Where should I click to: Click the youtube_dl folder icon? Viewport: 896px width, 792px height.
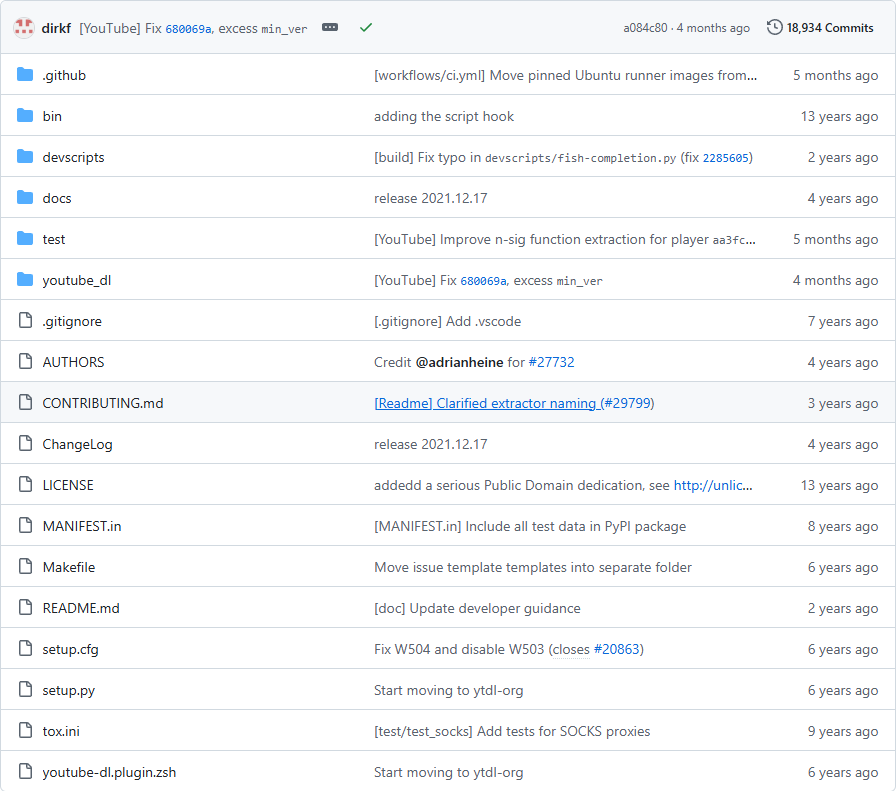25,280
